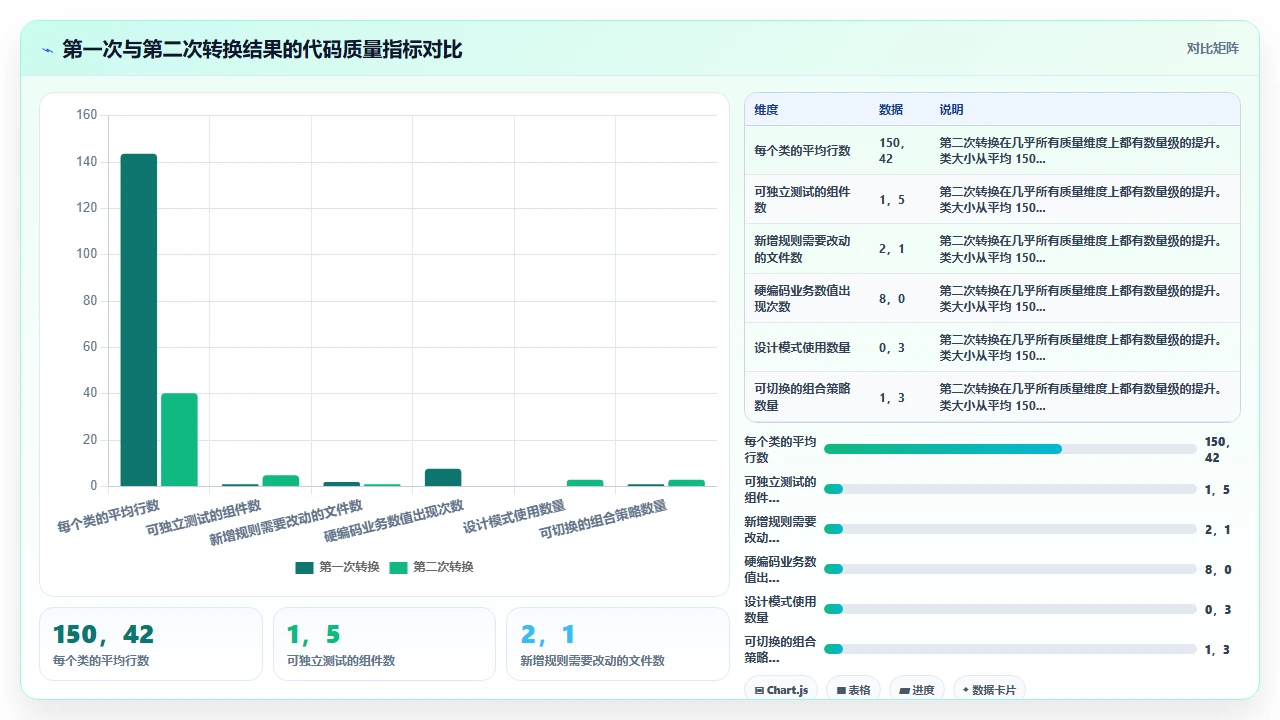Open the 2, 1 新增规则需要改动的文件数 card
Image resolution: width=1280 pixels, height=720 pixels.
click(618, 644)
